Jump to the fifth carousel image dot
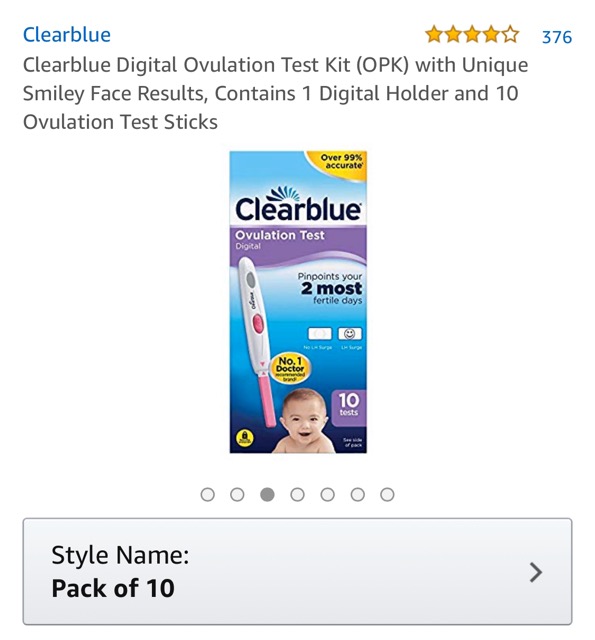 tap(327, 494)
